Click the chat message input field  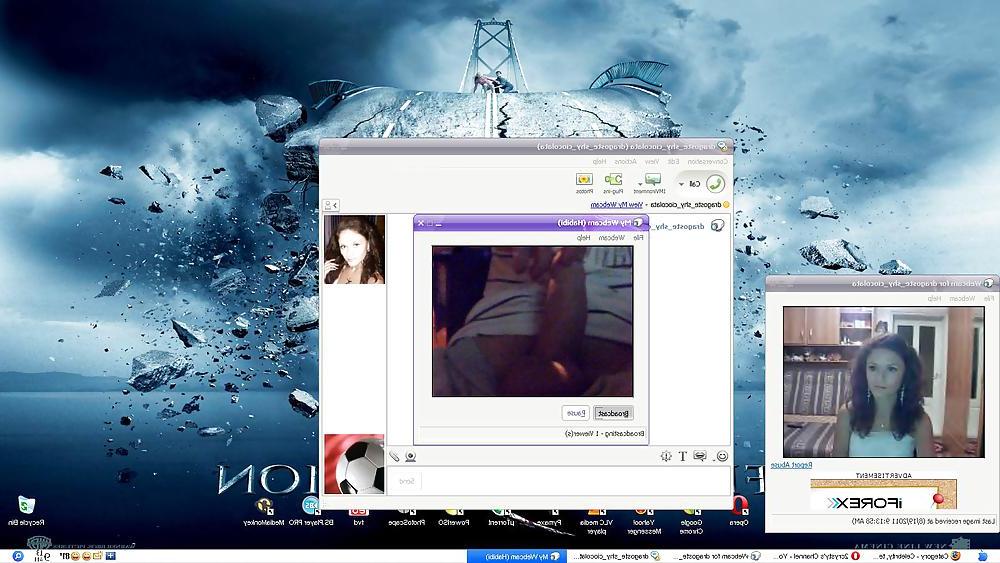pos(574,481)
